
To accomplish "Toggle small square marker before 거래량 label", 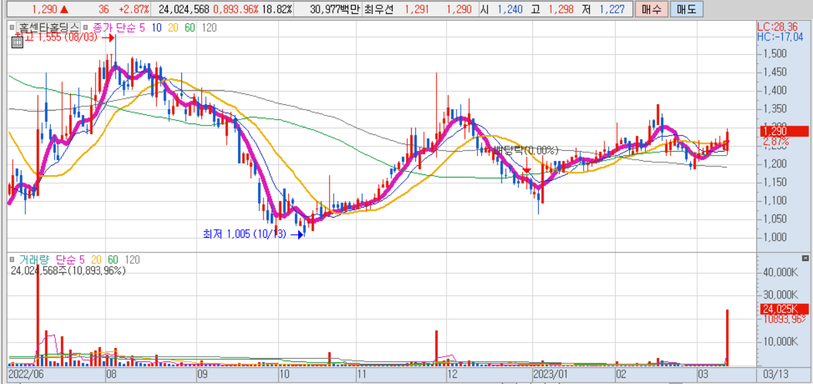I will (x=11, y=260).
